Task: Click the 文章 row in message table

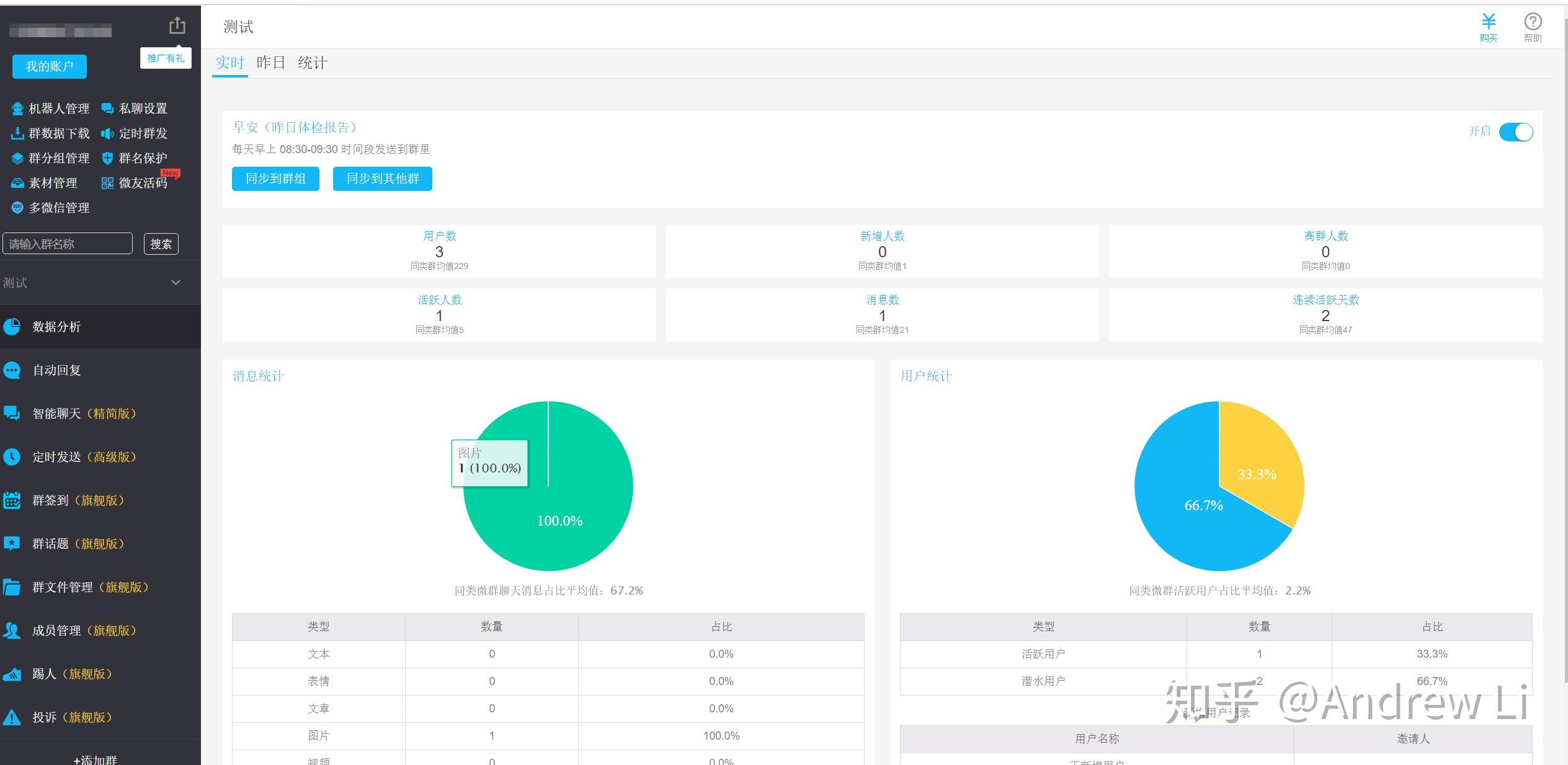Action: click(x=548, y=709)
